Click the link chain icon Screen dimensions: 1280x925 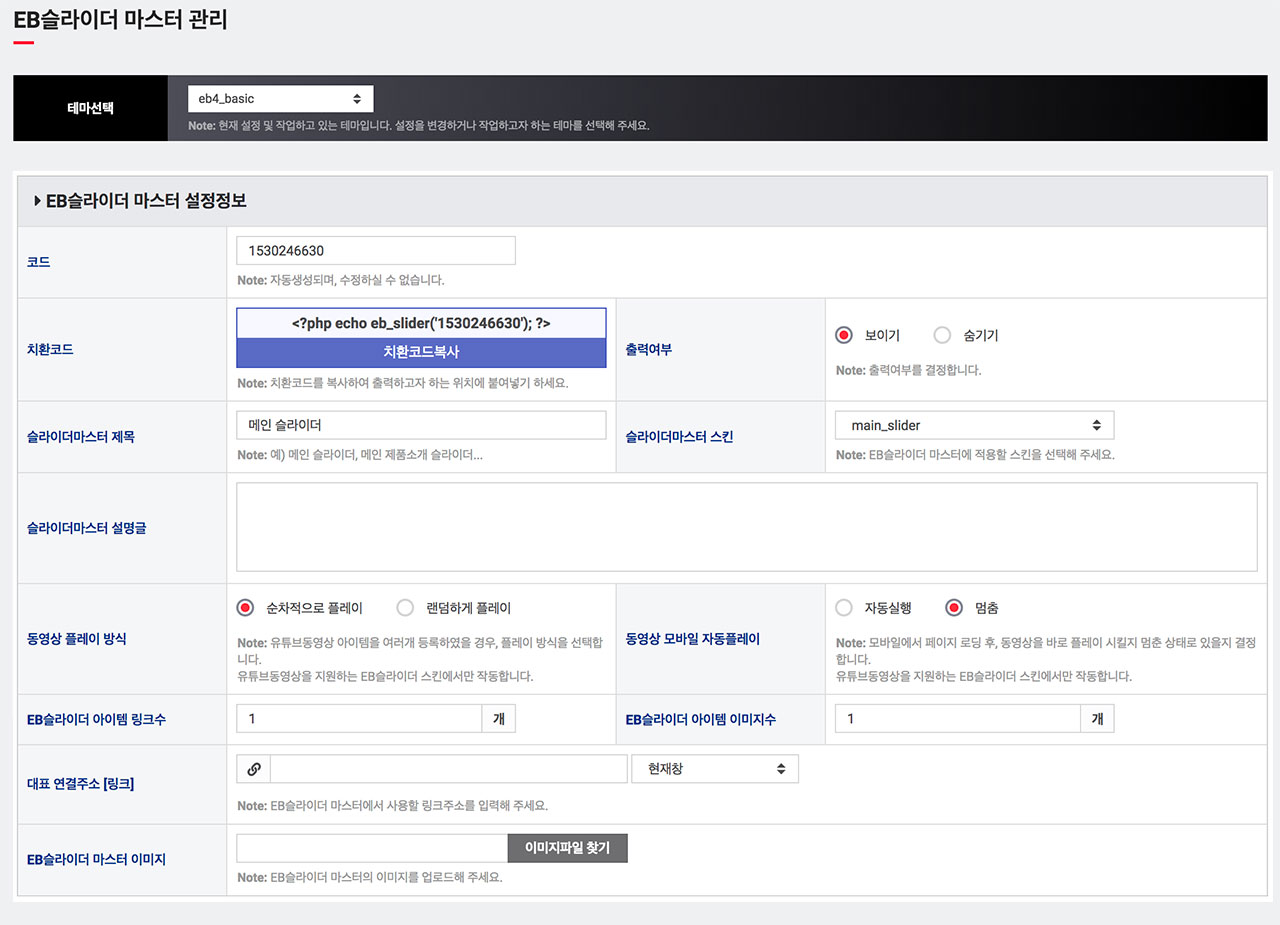click(254, 769)
